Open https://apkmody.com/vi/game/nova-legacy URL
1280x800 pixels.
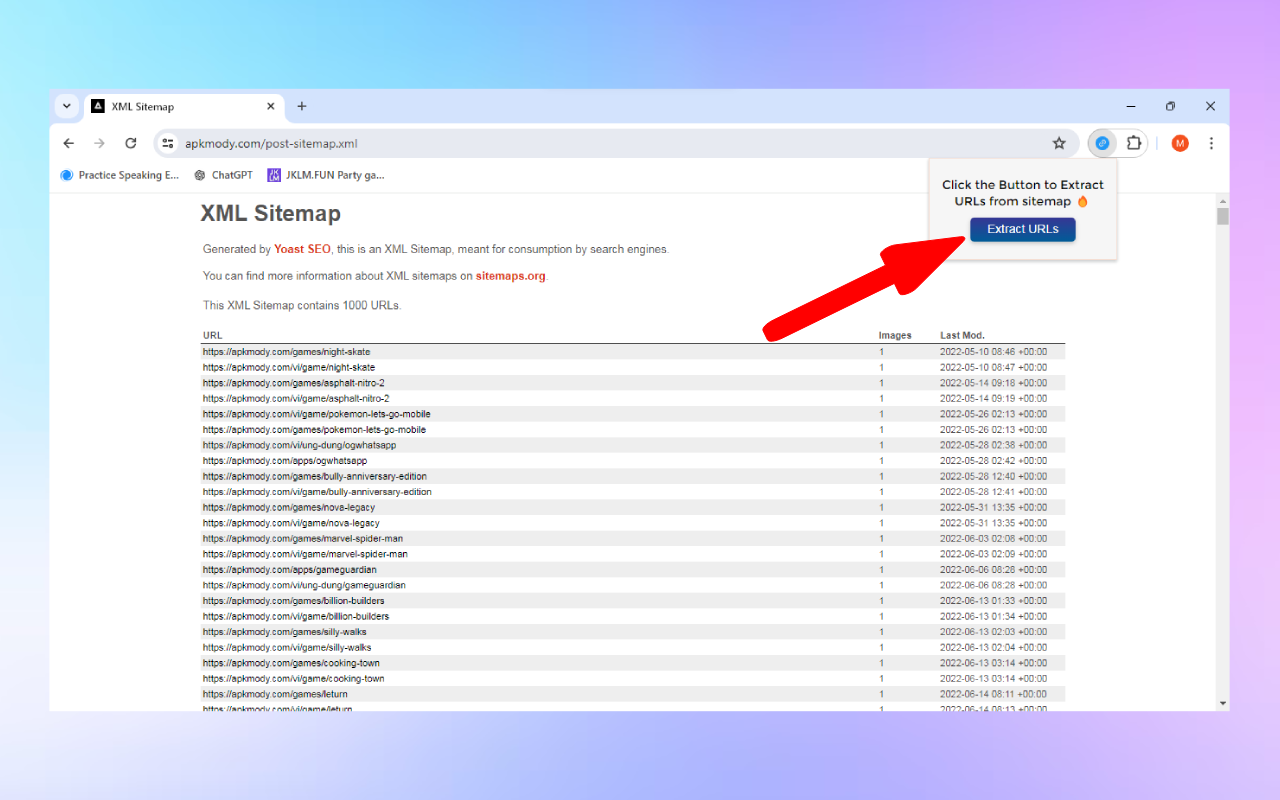pos(291,523)
